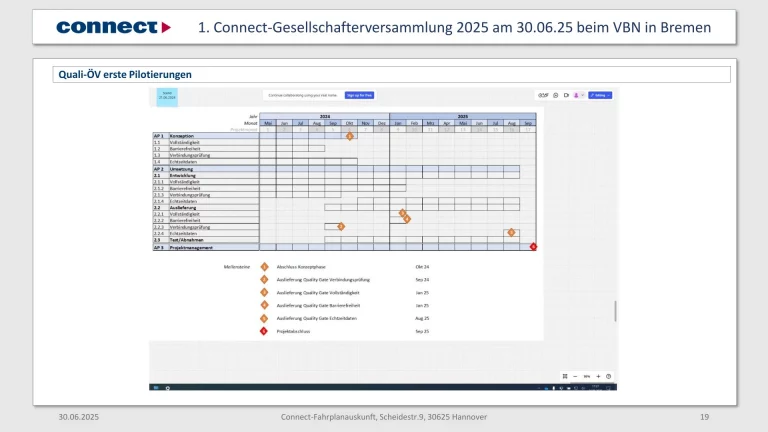Click the orange milestone diamond in row 2.2.3

[x=341, y=226]
